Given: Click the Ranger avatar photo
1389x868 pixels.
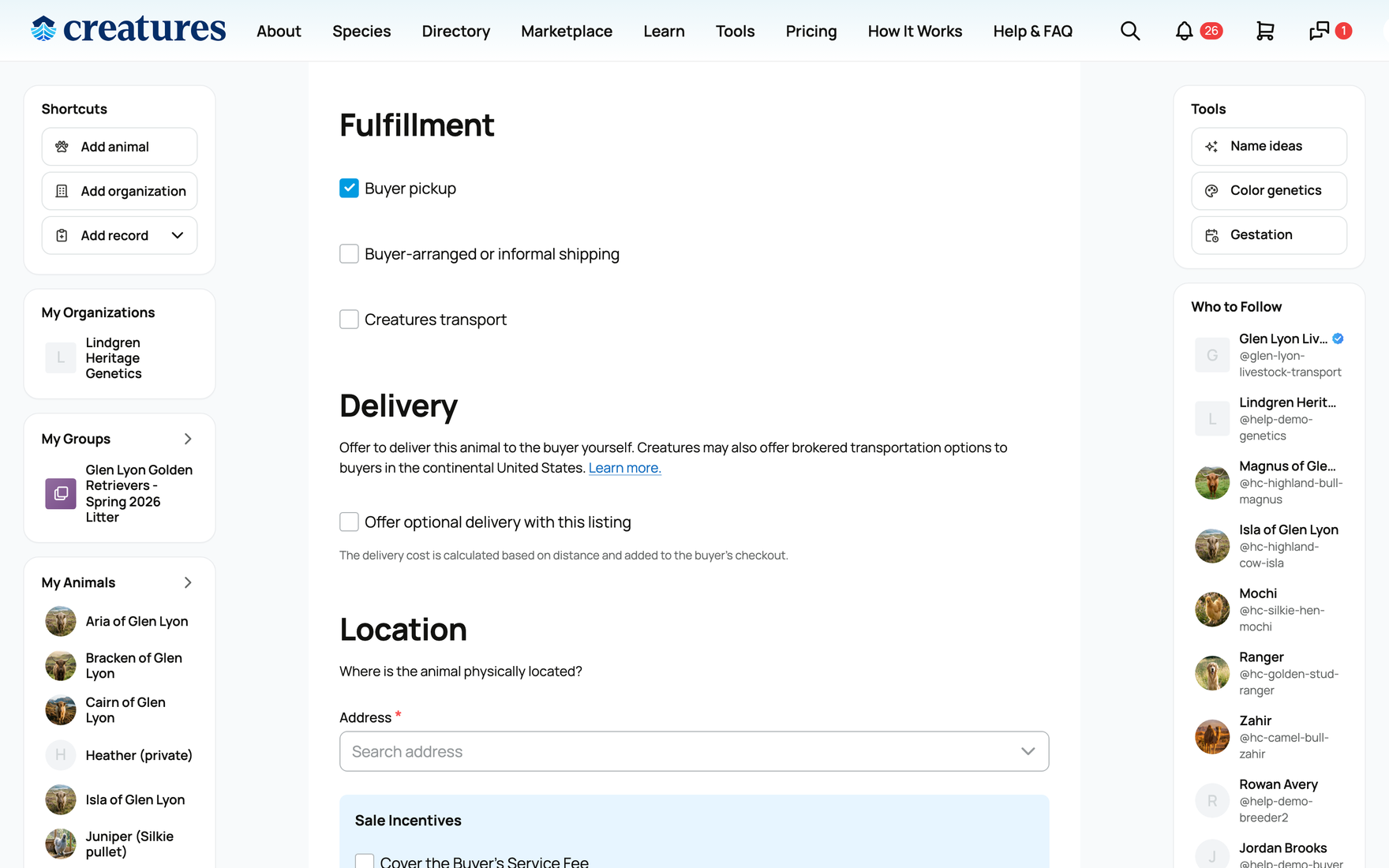Looking at the screenshot, I should (1212, 673).
